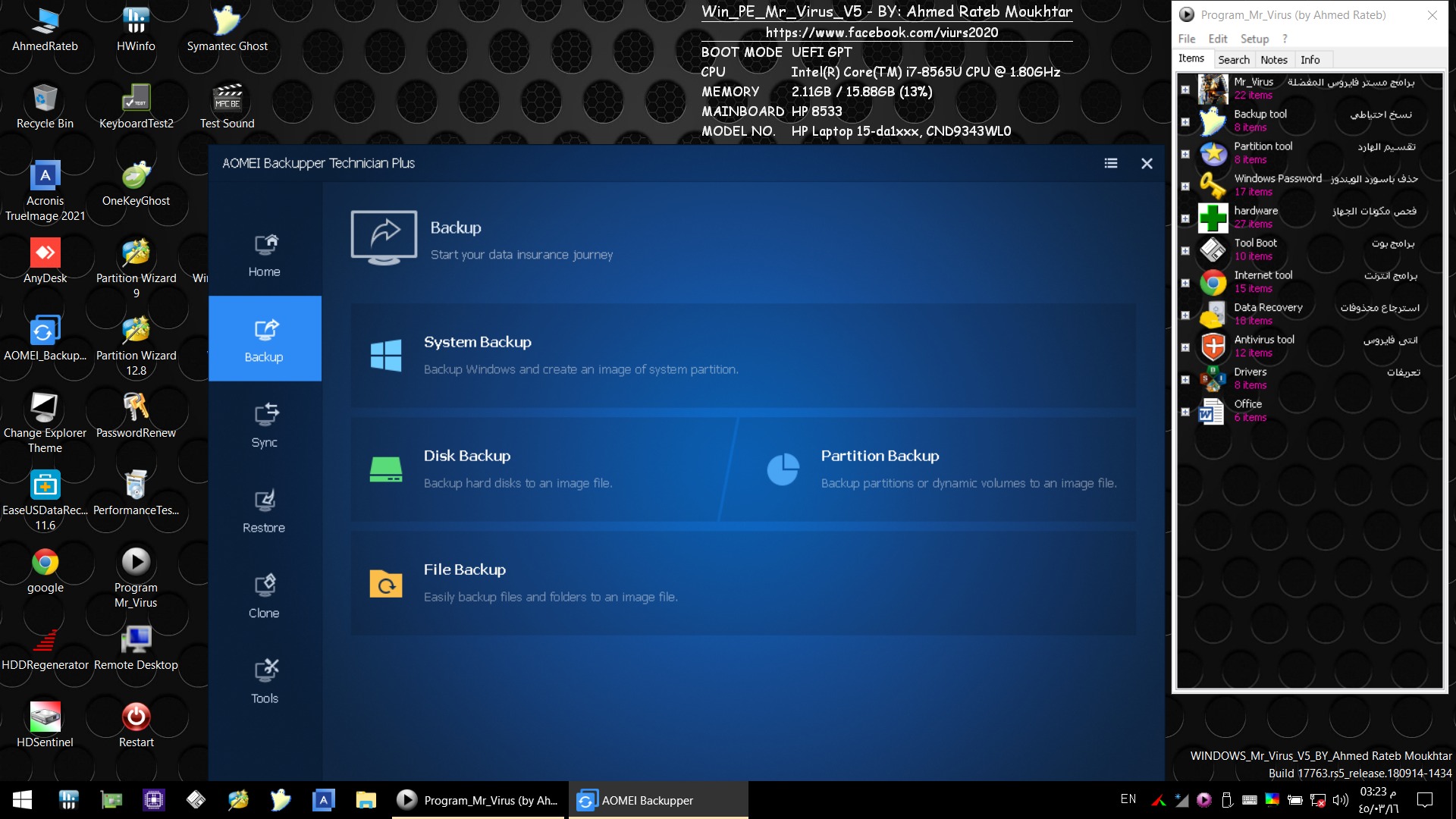Open PasswordRenew desktop icon
Screen dimensions: 1456x819
(136, 416)
